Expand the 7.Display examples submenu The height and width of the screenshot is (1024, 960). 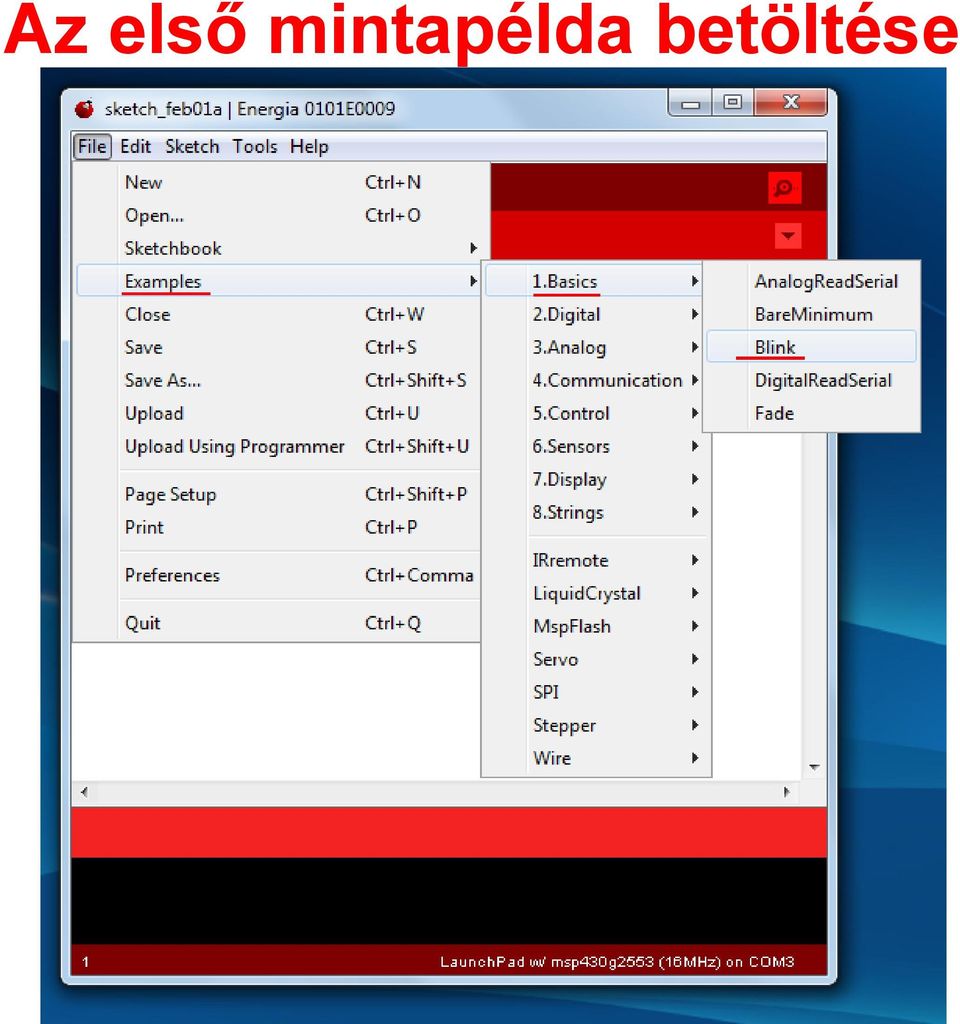[595, 479]
